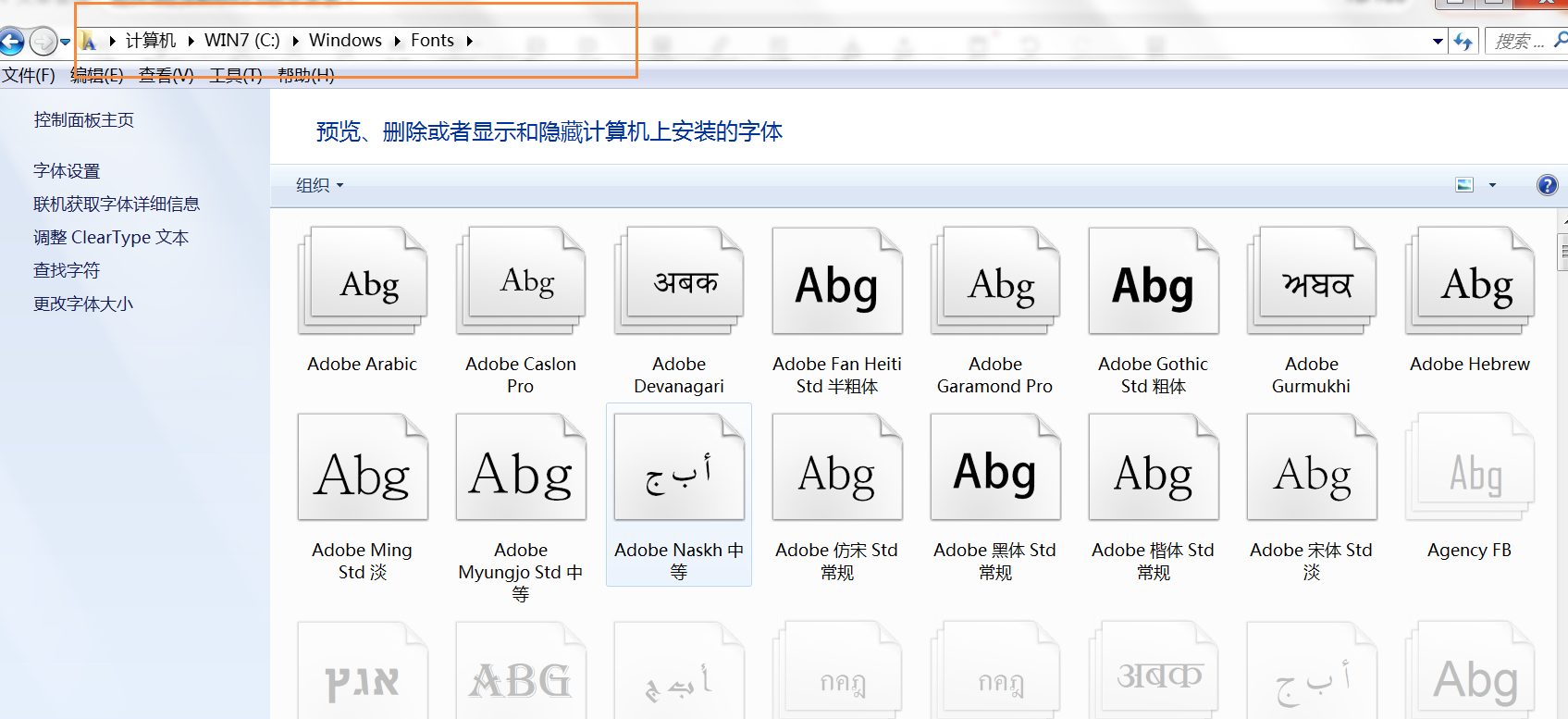Open the 编辑(E) menu
Screen dimensions: 1568x719
coord(97,75)
